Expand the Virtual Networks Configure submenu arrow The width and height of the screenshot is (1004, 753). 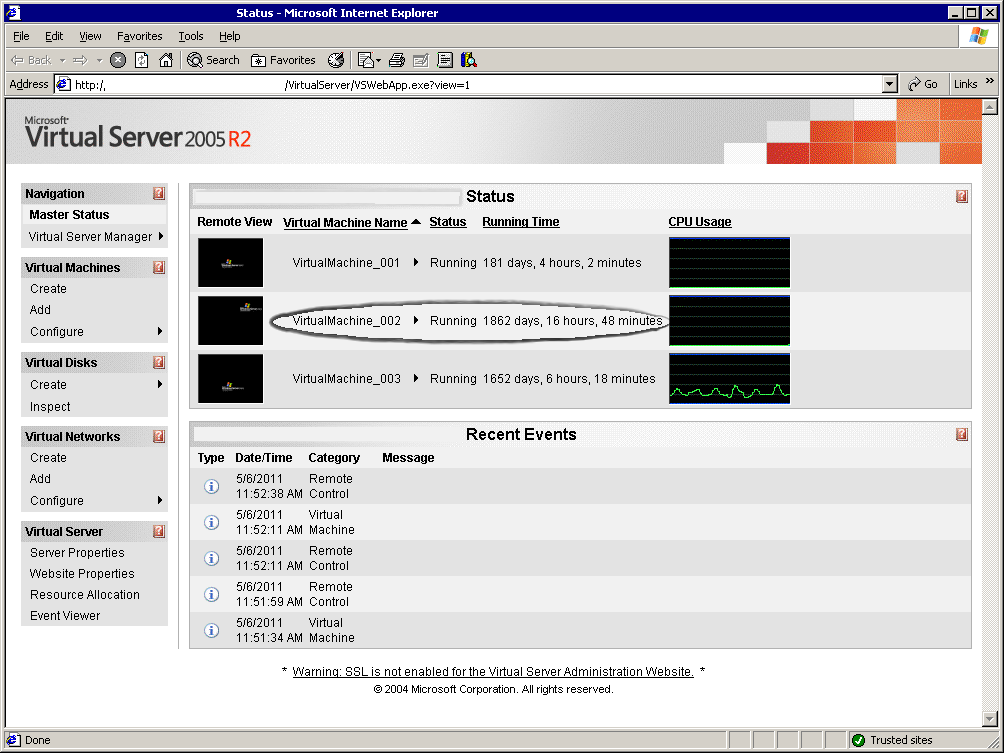[160, 501]
